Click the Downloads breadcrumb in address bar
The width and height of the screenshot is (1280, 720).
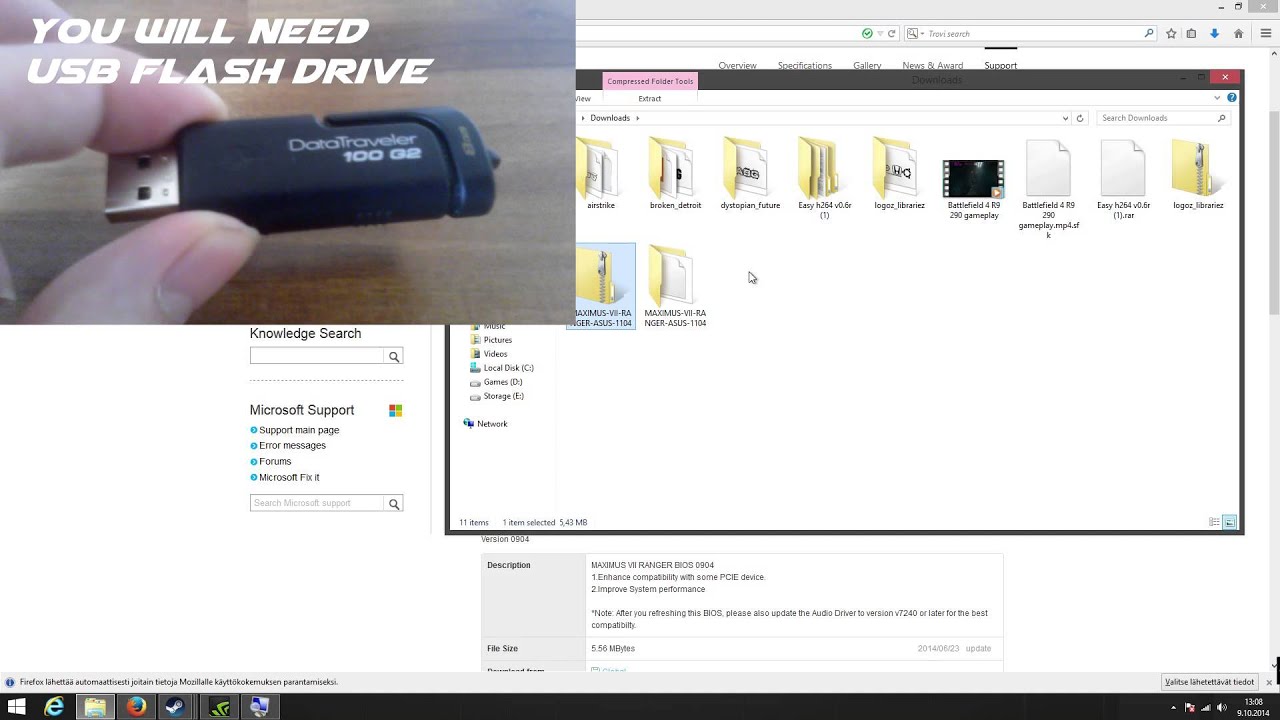tap(610, 118)
